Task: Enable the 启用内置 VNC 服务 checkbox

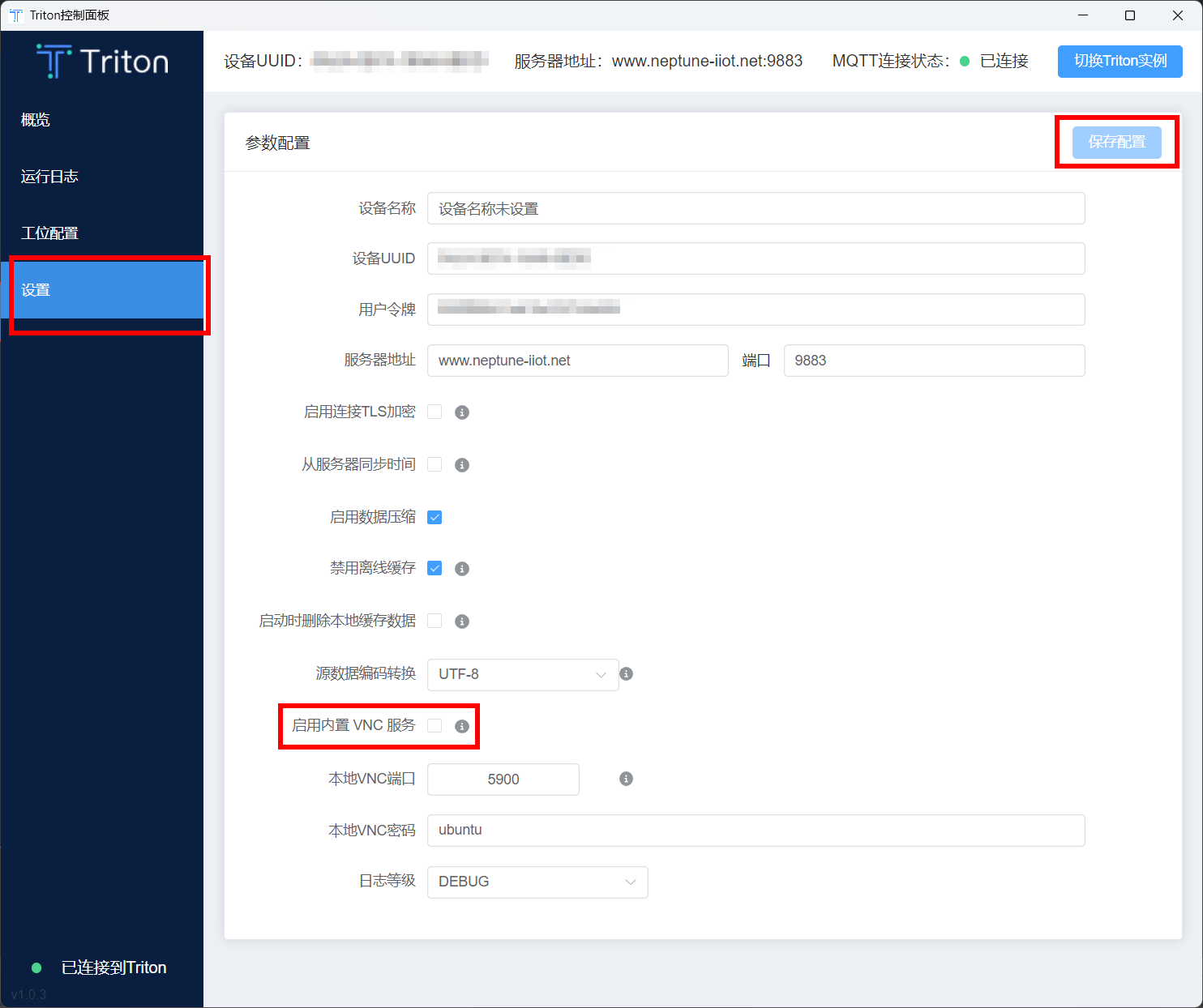Action: pyautogui.click(x=435, y=725)
